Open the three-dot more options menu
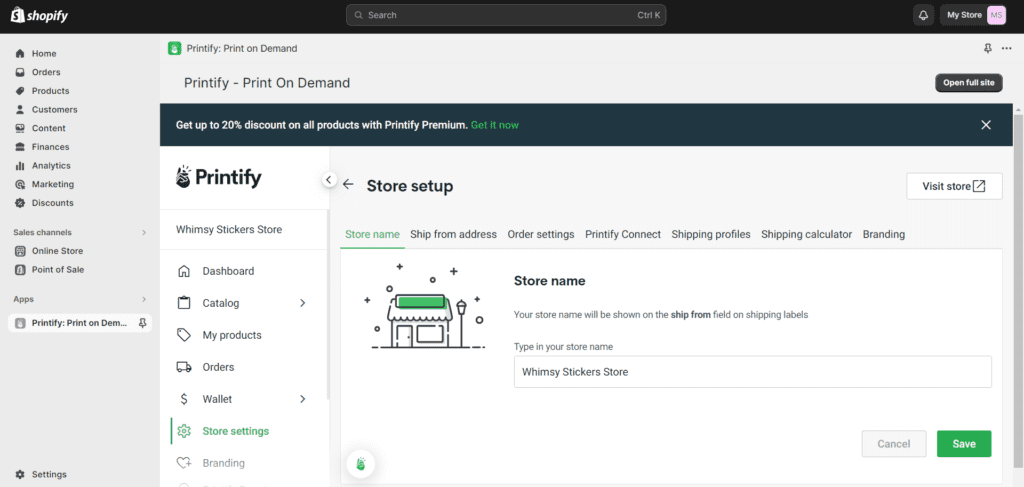 (1006, 48)
